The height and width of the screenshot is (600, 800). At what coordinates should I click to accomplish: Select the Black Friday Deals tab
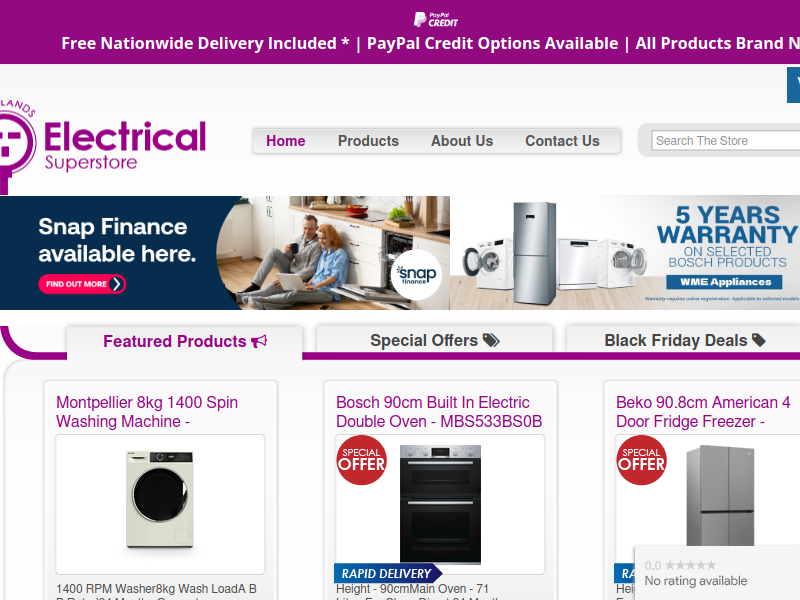684,340
